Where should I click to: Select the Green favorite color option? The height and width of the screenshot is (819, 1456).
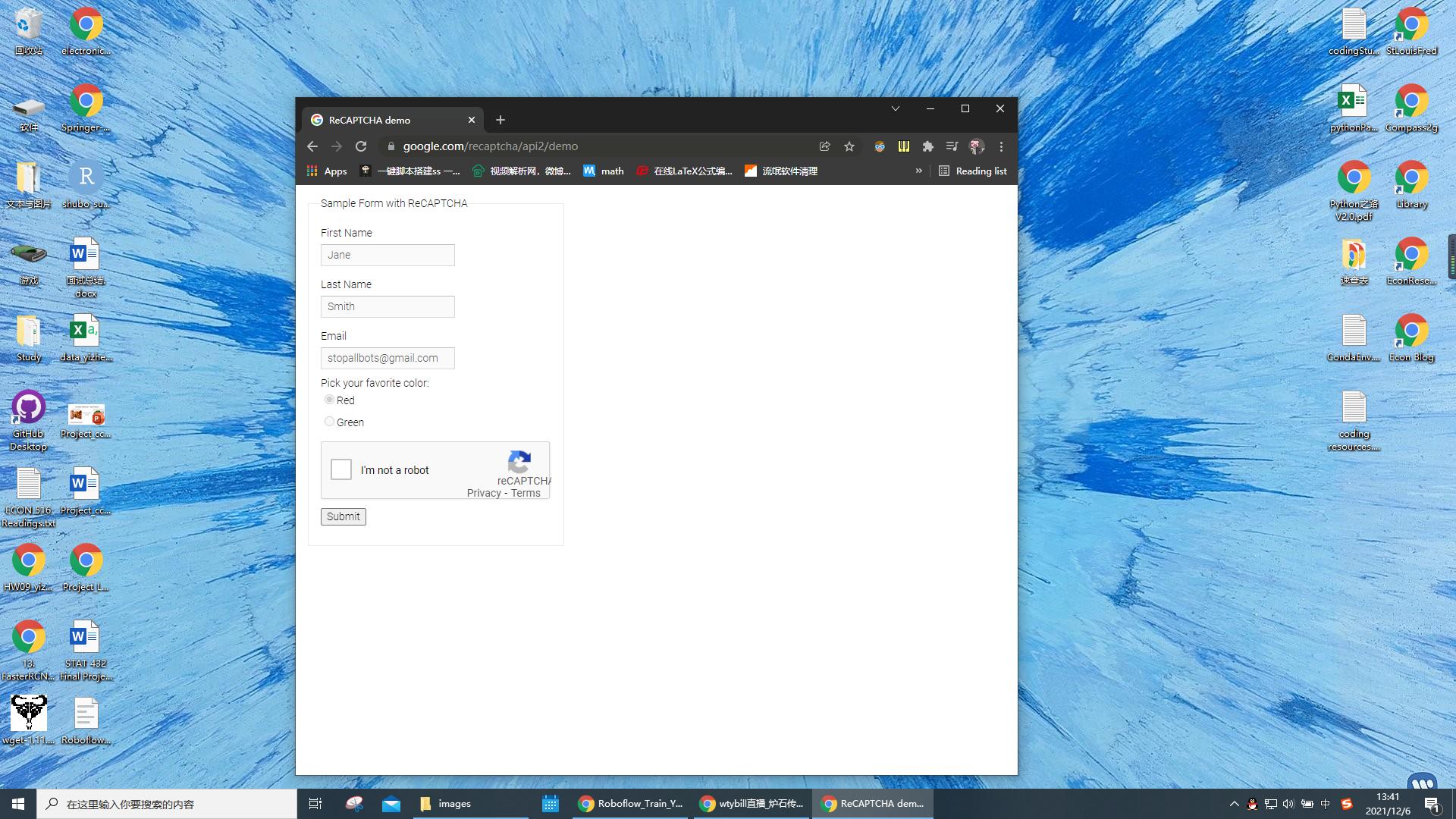click(329, 421)
